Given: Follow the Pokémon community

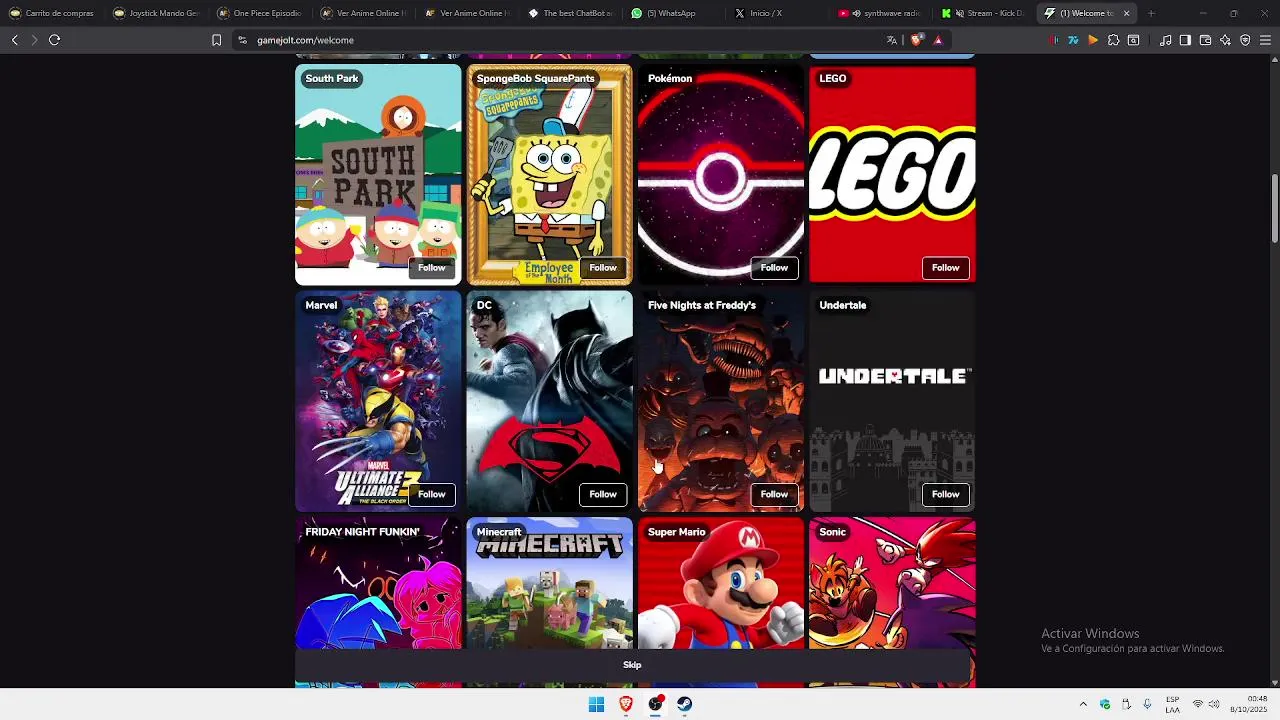Looking at the screenshot, I should (774, 268).
